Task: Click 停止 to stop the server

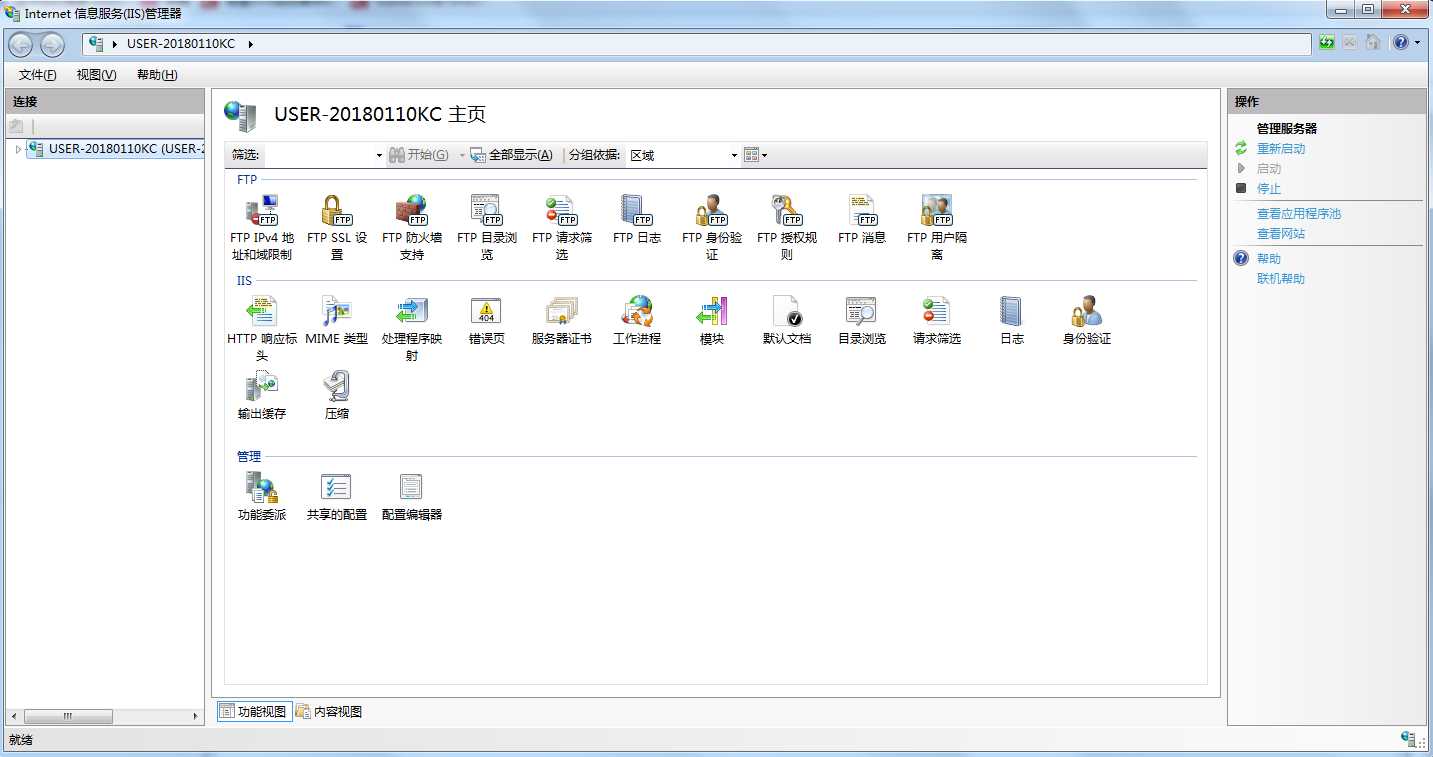Action: click(x=1269, y=189)
